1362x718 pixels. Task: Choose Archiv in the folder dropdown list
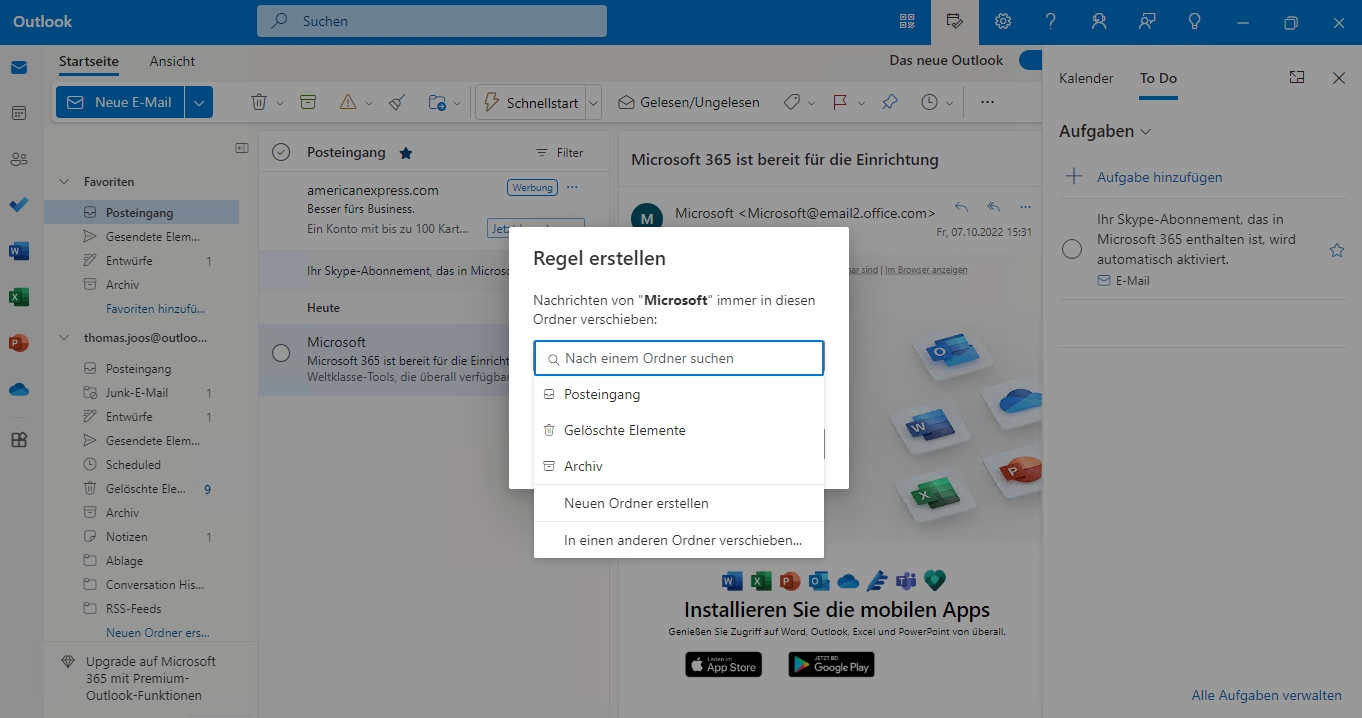(583, 466)
